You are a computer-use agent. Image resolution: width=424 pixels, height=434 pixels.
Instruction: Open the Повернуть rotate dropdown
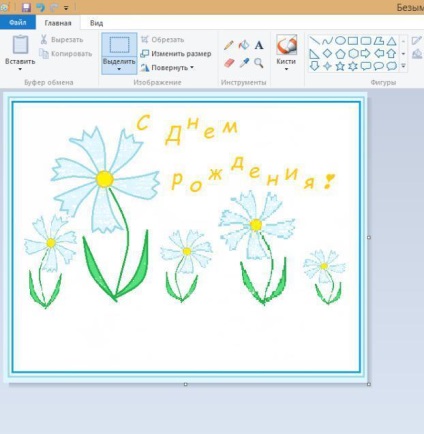(x=167, y=68)
